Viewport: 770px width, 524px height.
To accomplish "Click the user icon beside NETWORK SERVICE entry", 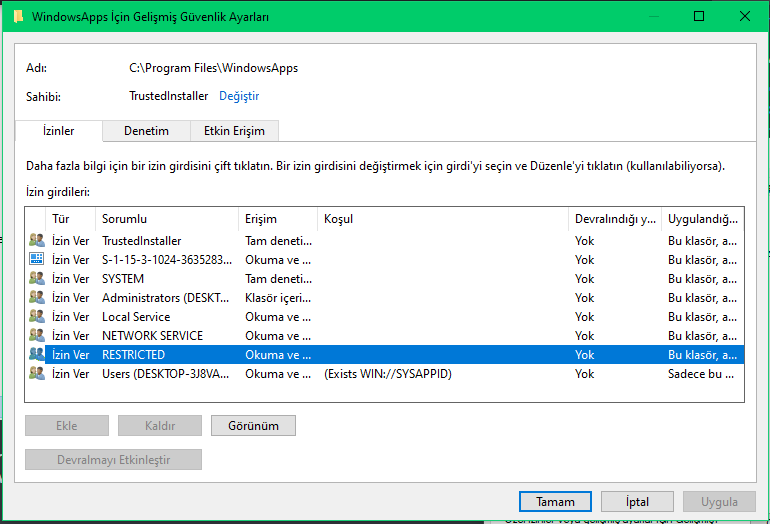I will coord(36,335).
